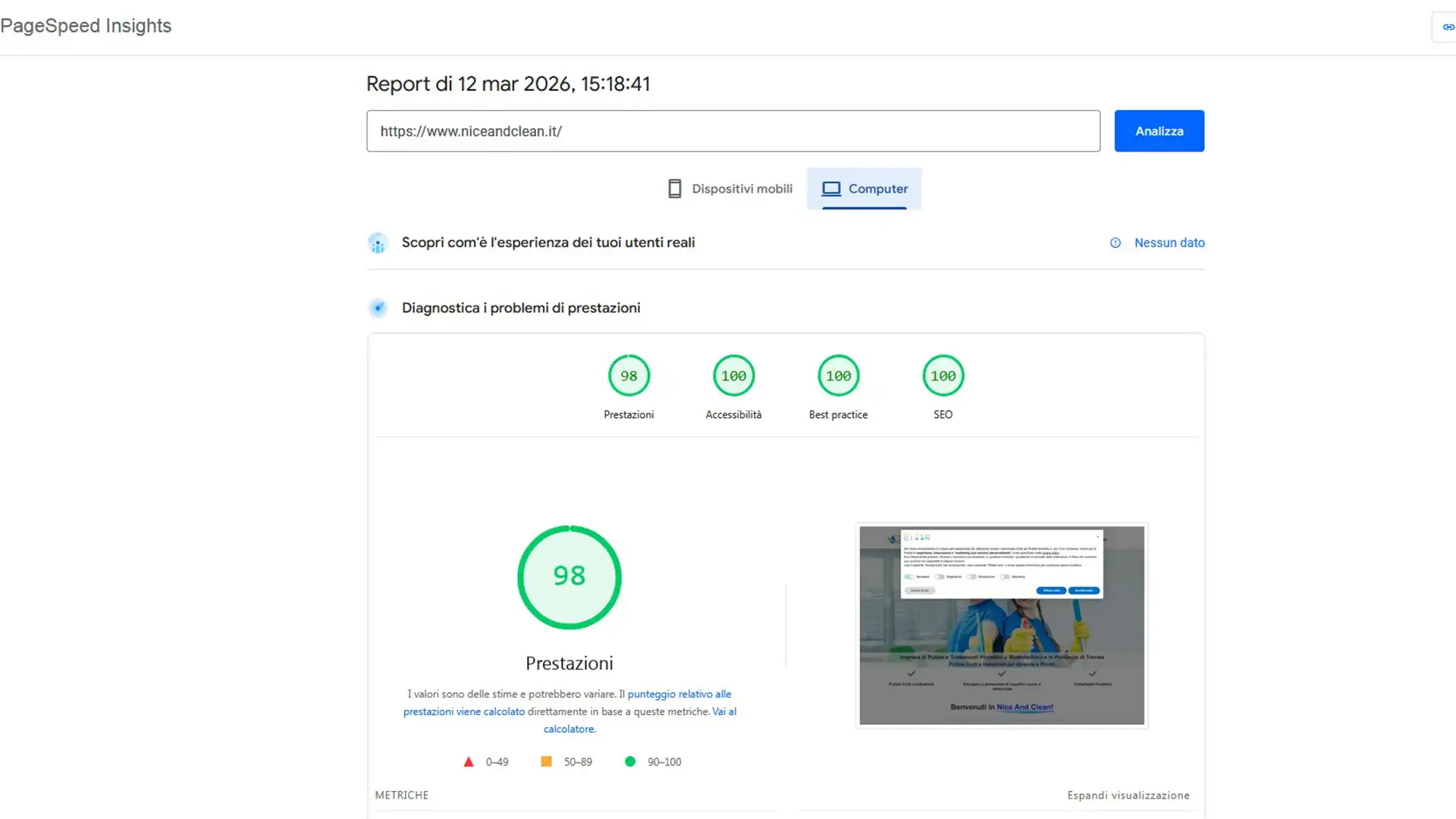Switch to the Dispositivi mobili tab

(x=741, y=189)
